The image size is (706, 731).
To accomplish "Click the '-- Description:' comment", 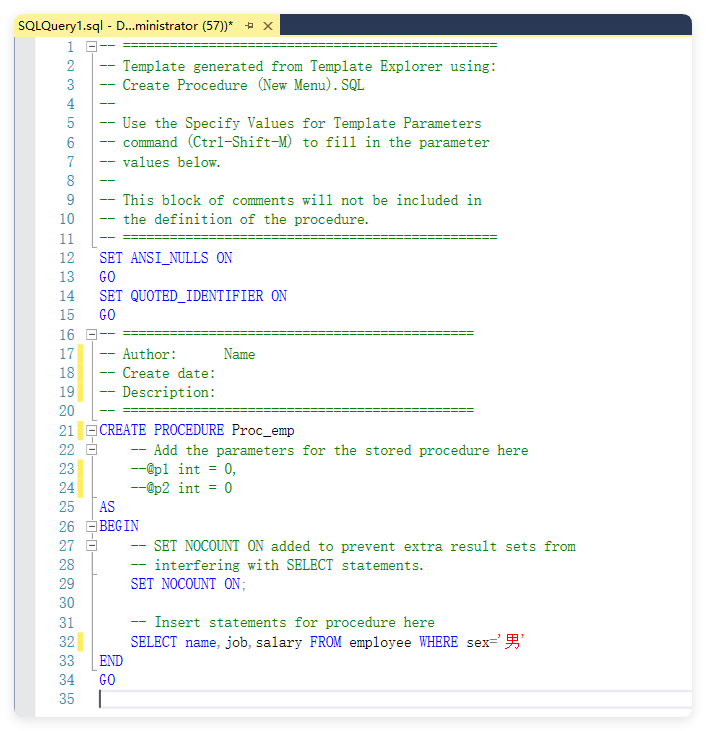I will coord(157,393).
